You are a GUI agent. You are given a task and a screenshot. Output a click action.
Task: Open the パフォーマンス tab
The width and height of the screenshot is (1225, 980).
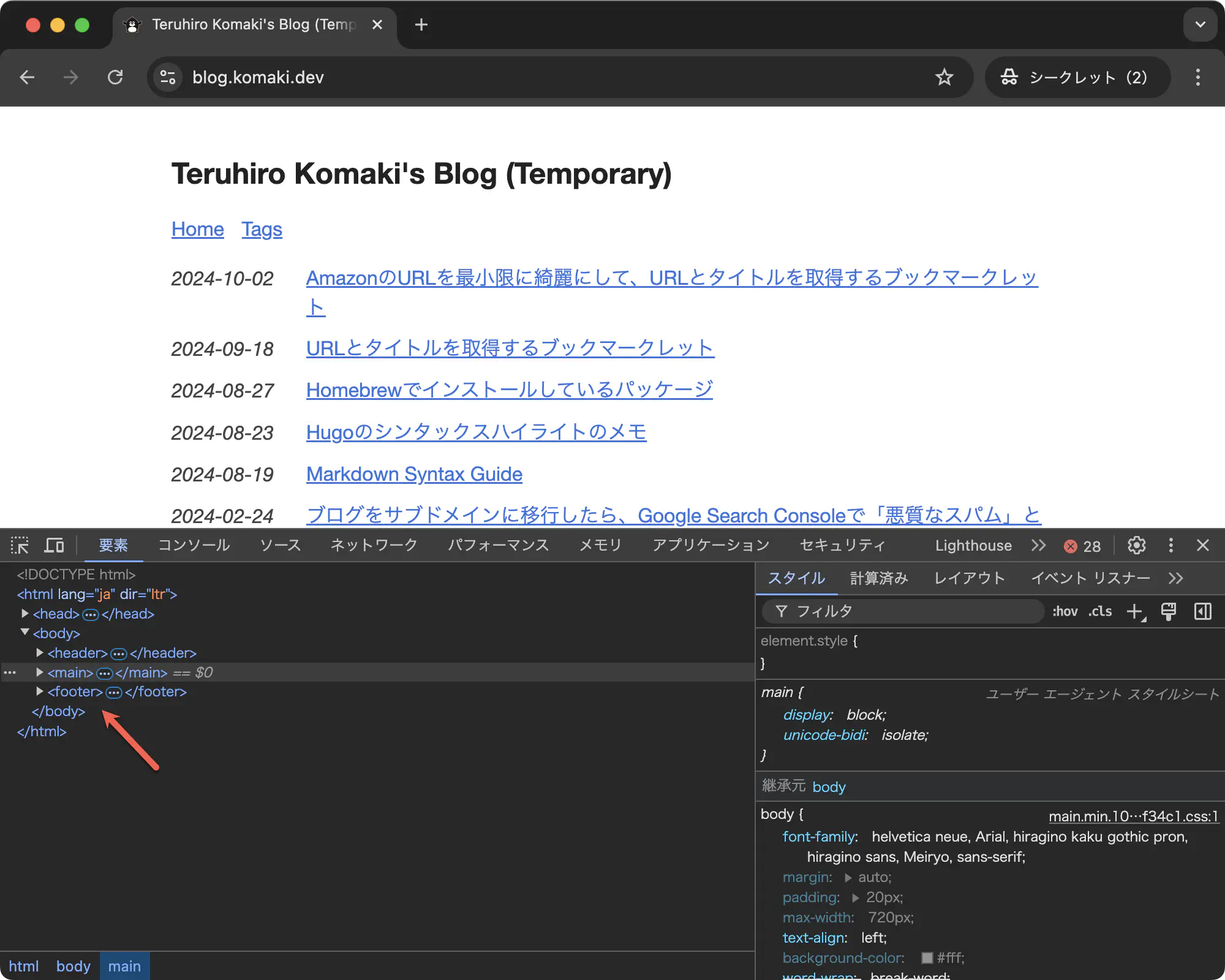click(x=499, y=545)
